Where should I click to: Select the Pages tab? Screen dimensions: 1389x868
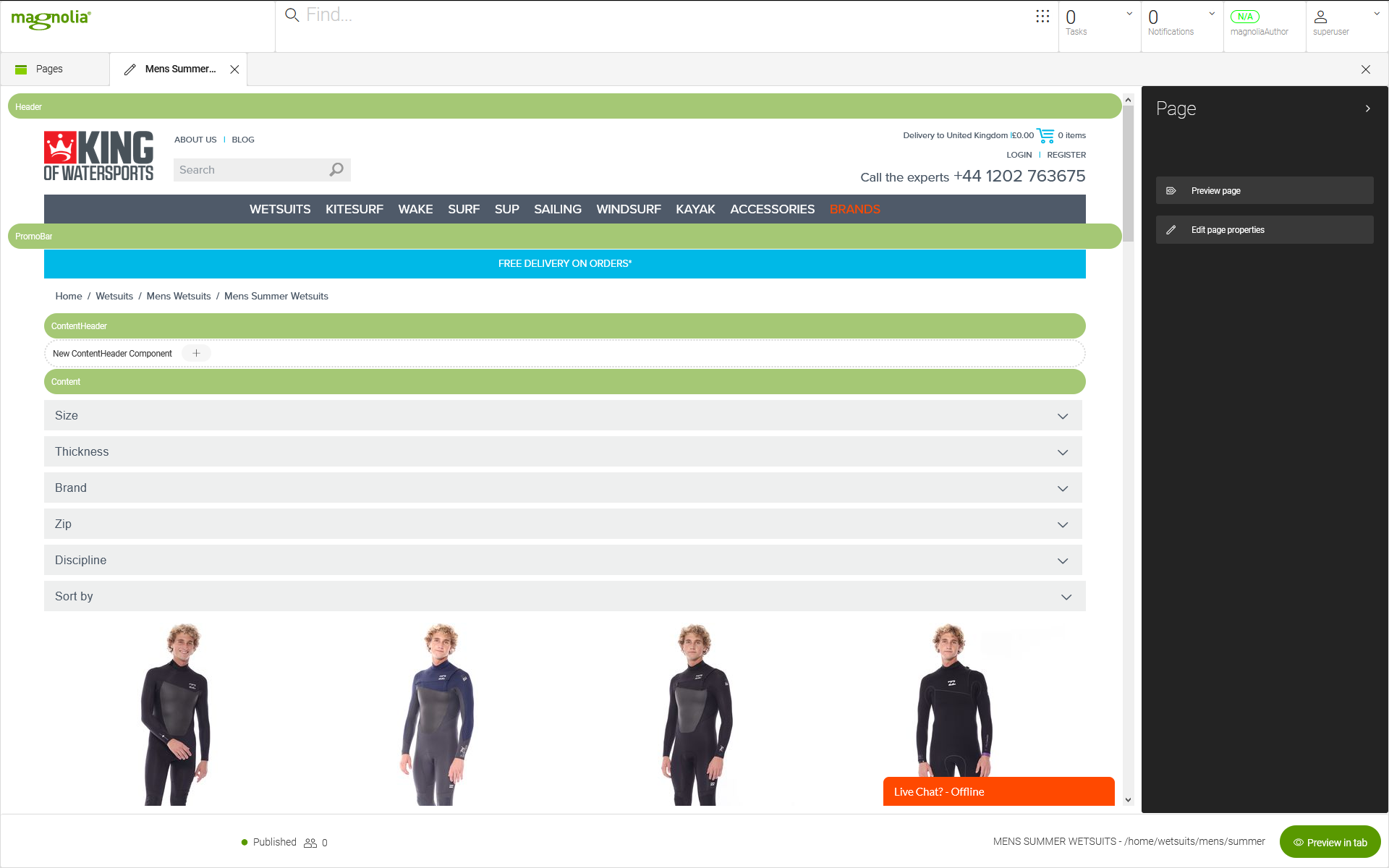50,69
